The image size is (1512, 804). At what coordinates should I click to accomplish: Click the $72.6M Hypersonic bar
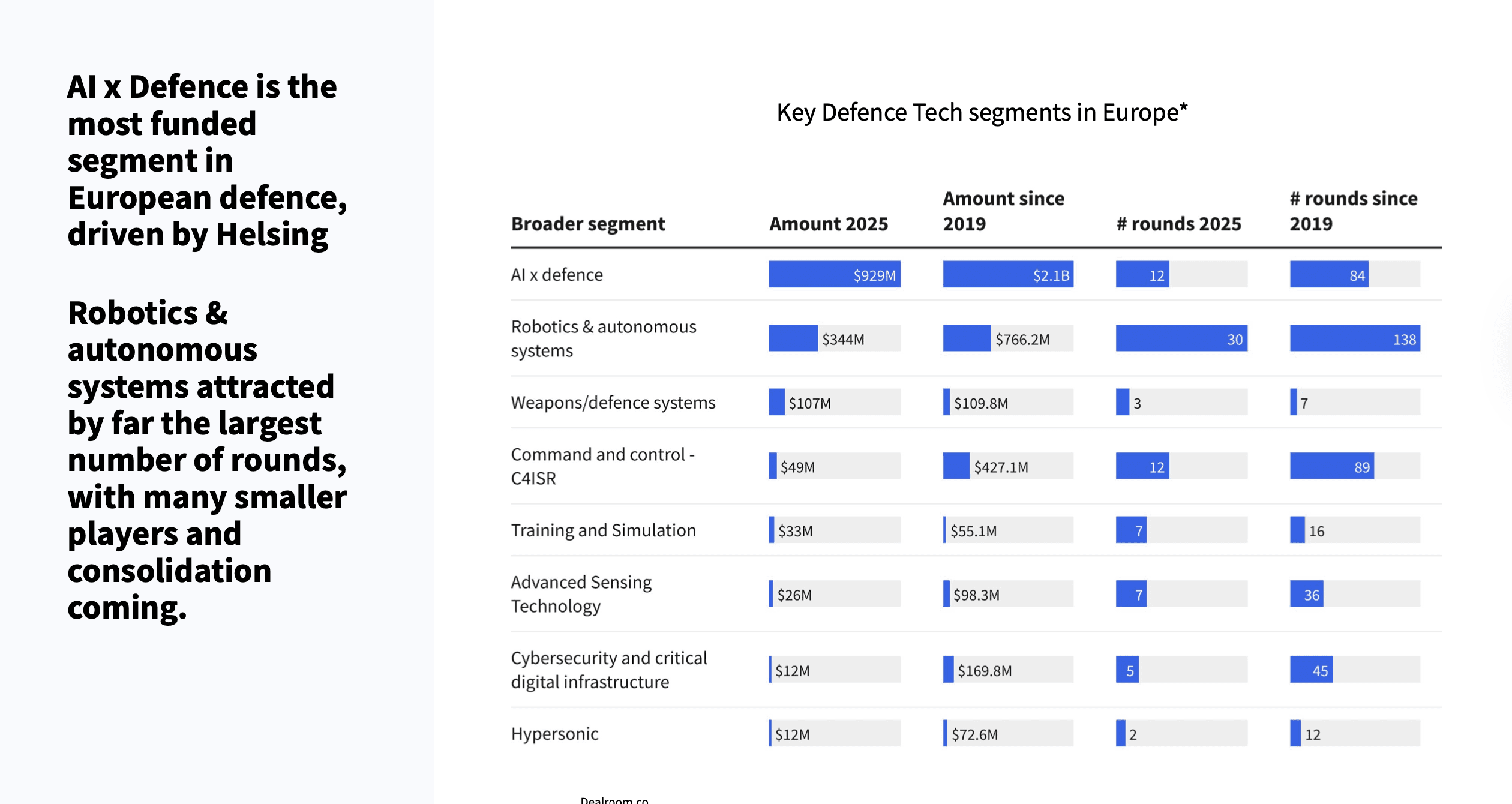pos(974,734)
